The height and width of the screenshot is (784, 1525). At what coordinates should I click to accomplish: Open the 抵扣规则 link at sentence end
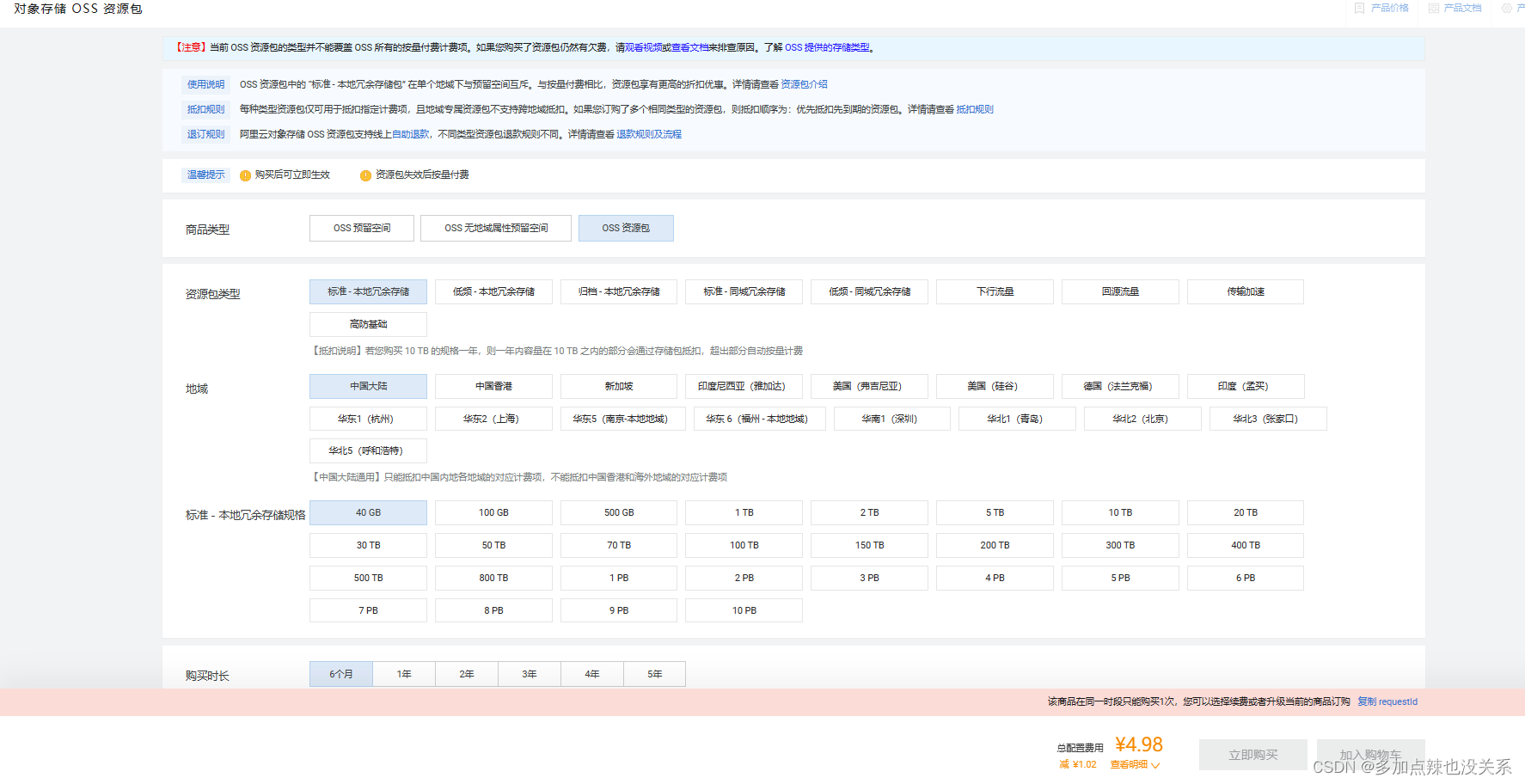(975, 109)
